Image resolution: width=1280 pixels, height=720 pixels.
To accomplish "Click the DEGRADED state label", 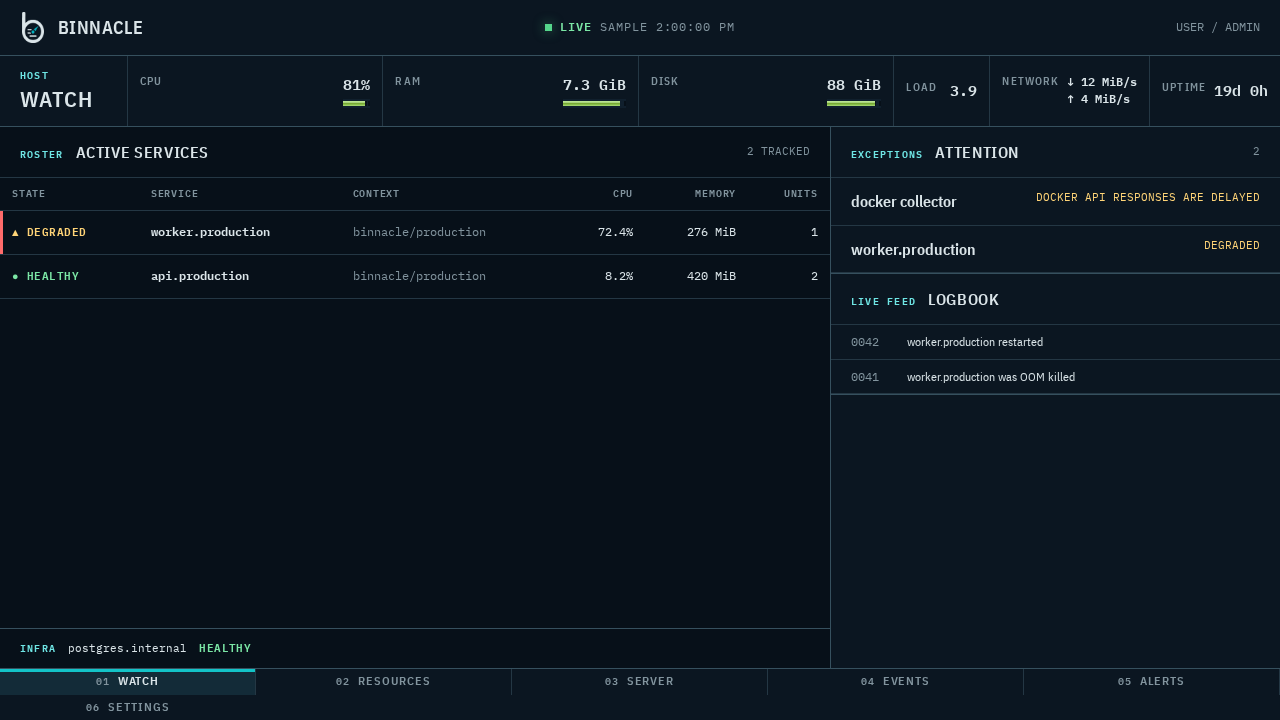I will pyautogui.click(x=57, y=233).
